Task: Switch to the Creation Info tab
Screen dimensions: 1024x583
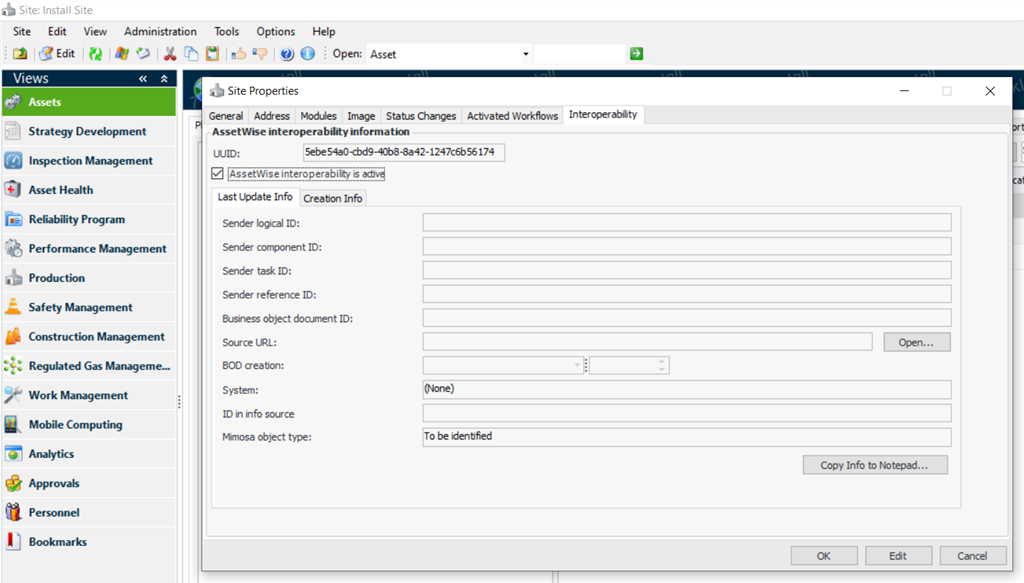Action: coord(333,198)
